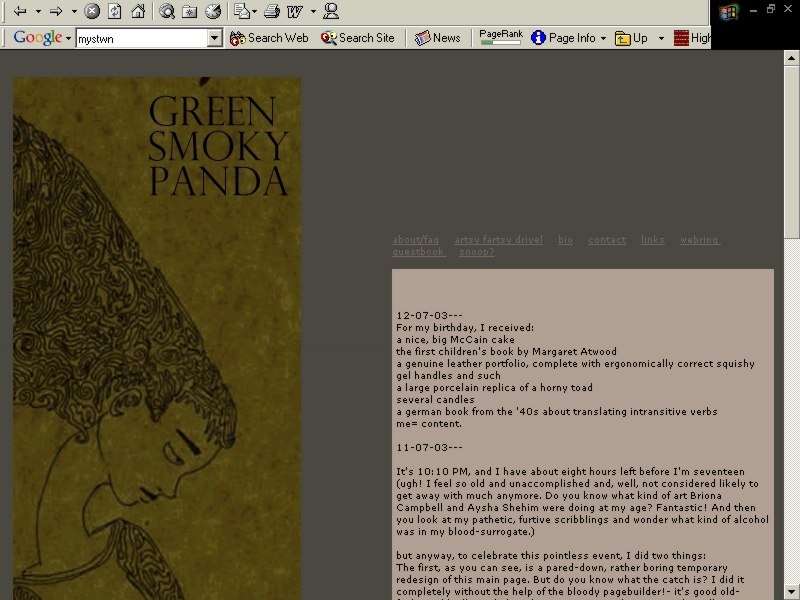Click the 'me= content.' line
The height and width of the screenshot is (600, 800).
429,423
